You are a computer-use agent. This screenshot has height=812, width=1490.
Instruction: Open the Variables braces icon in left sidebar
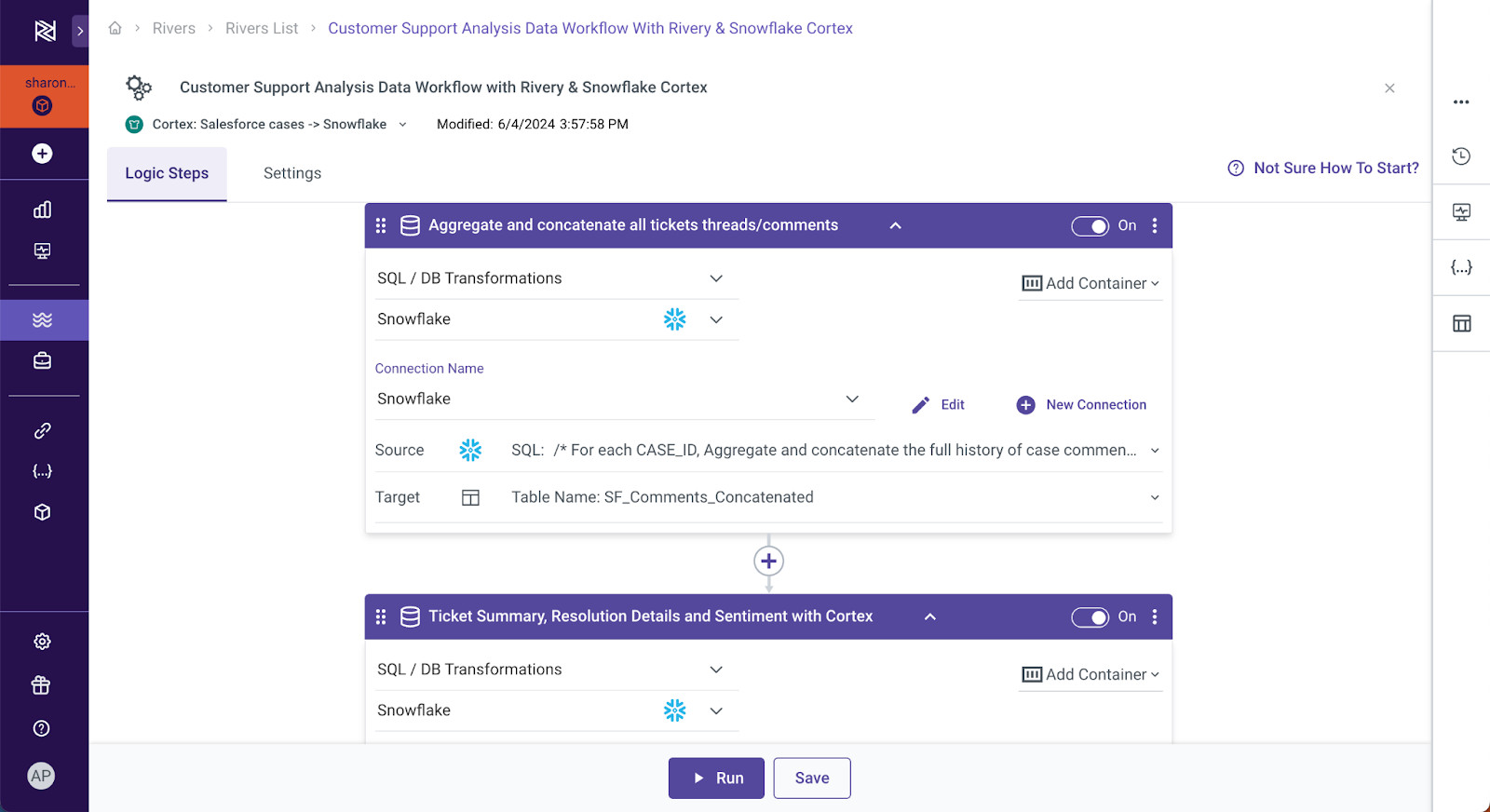(42, 471)
